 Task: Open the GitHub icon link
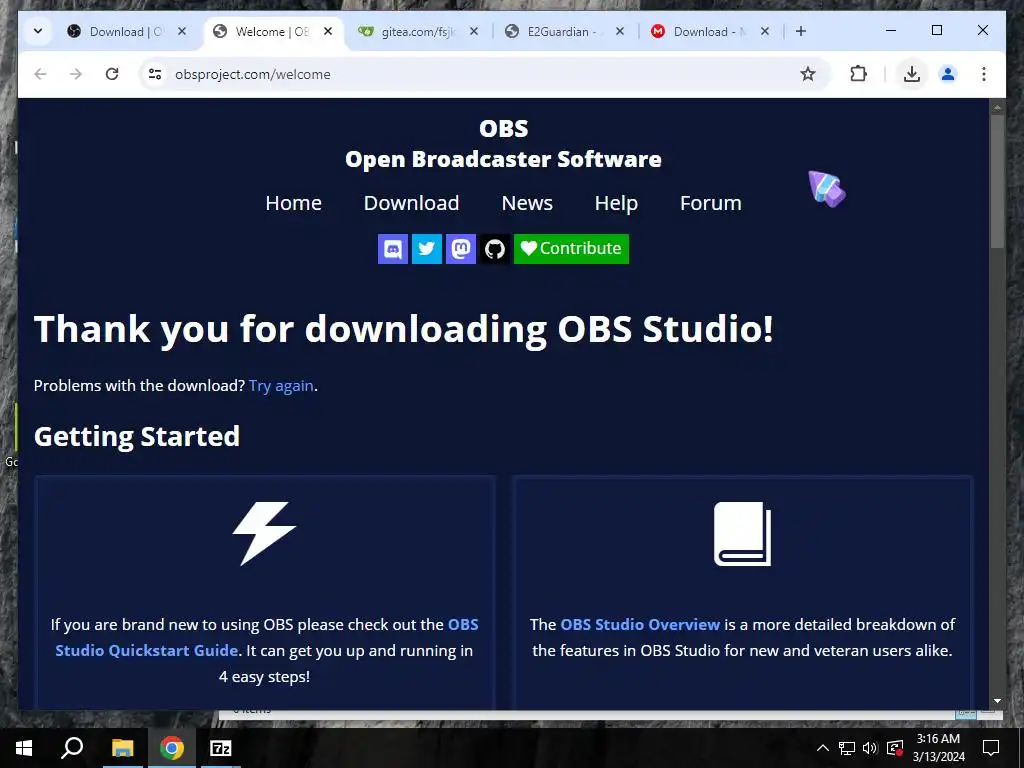point(494,249)
